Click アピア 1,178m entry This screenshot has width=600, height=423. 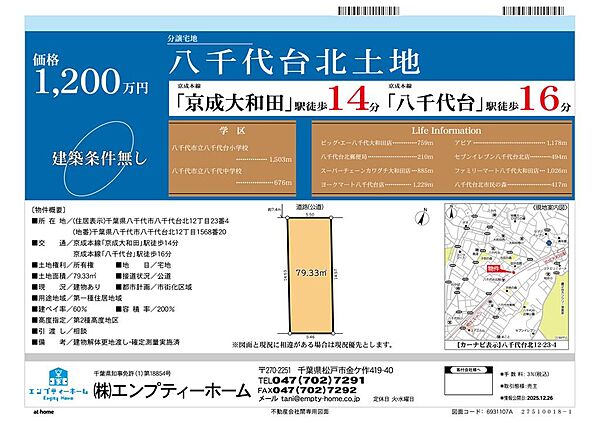click(x=511, y=143)
